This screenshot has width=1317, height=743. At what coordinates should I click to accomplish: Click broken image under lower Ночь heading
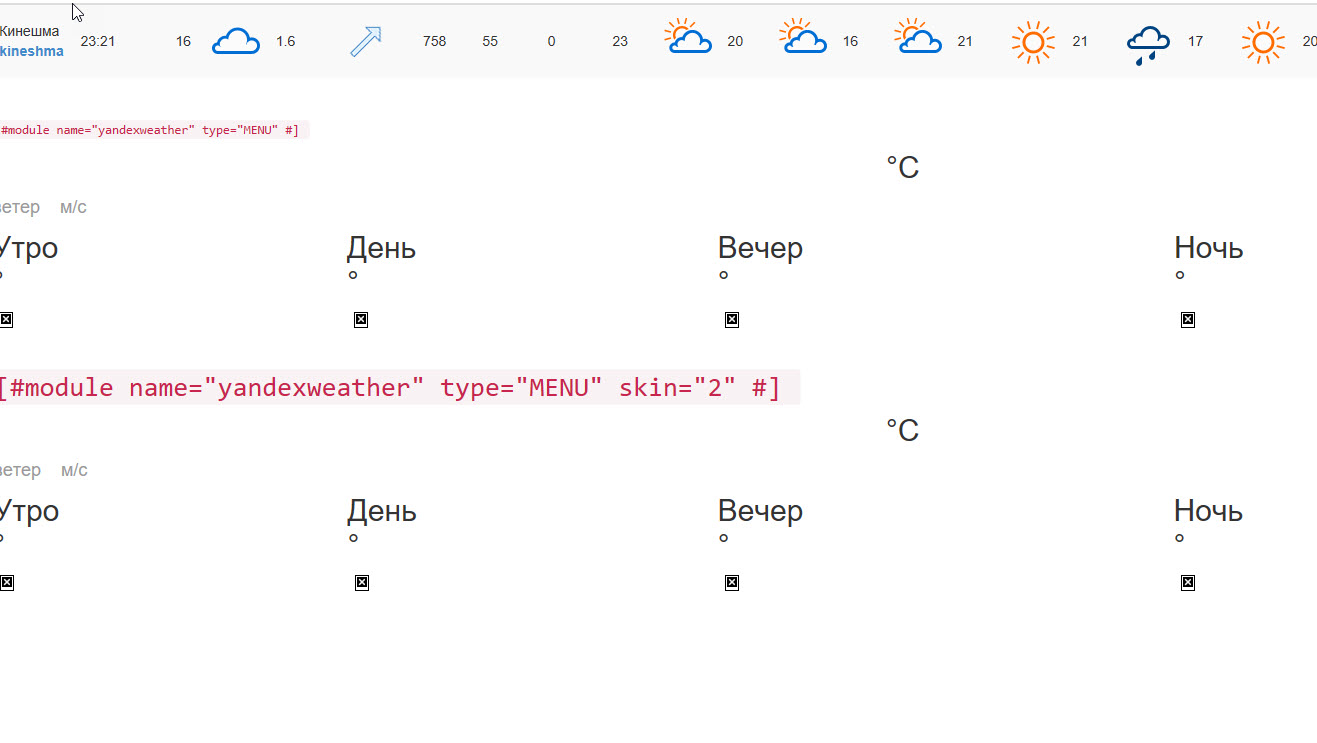[1188, 583]
